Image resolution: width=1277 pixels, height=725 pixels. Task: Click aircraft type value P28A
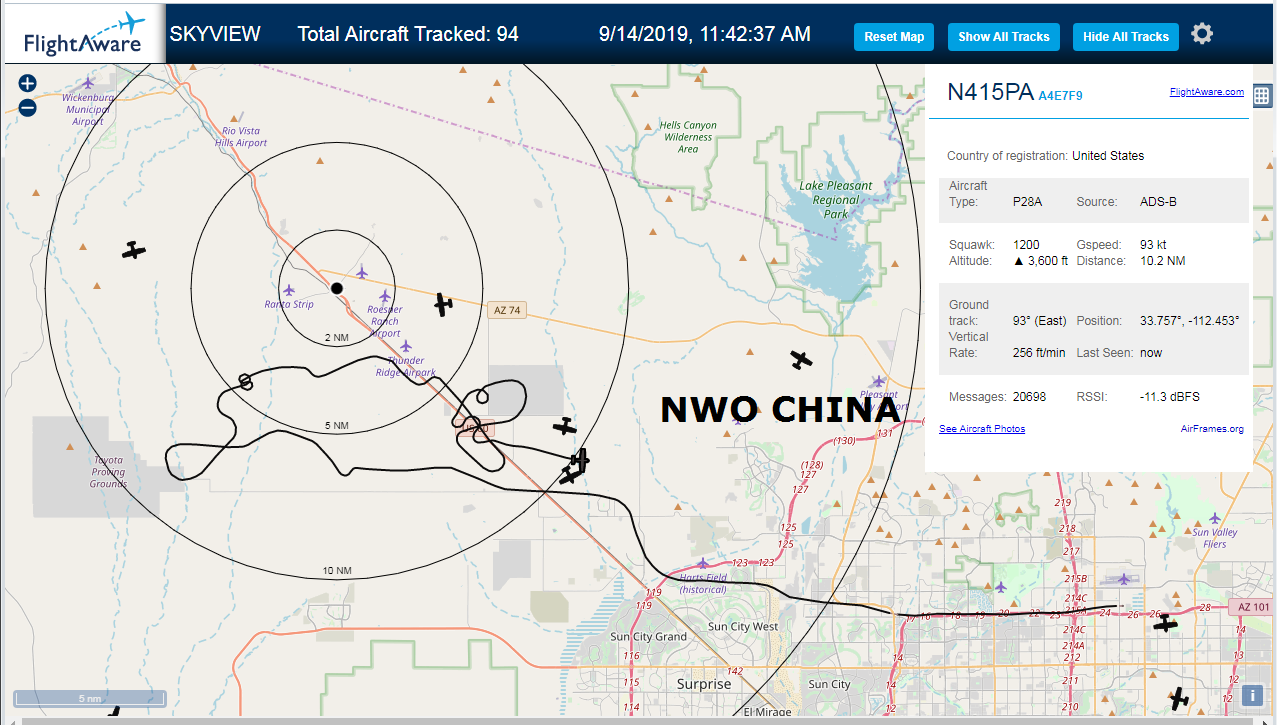click(1027, 202)
